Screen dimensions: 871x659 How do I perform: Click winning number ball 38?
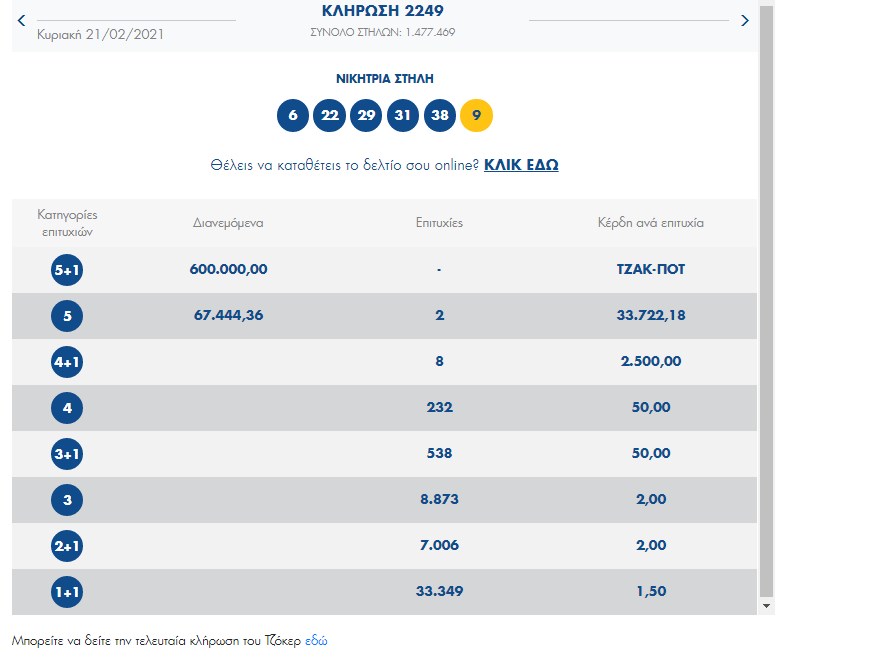pos(440,115)
